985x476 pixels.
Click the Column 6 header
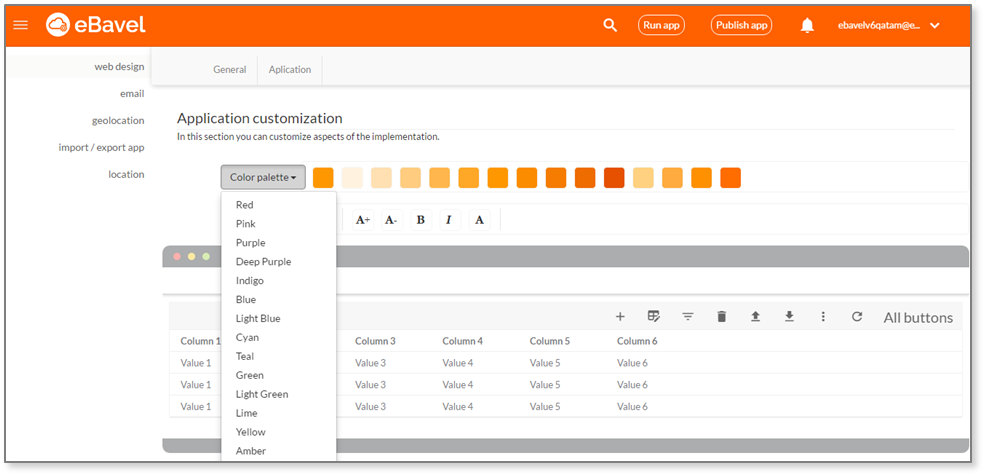pos(637,341)
